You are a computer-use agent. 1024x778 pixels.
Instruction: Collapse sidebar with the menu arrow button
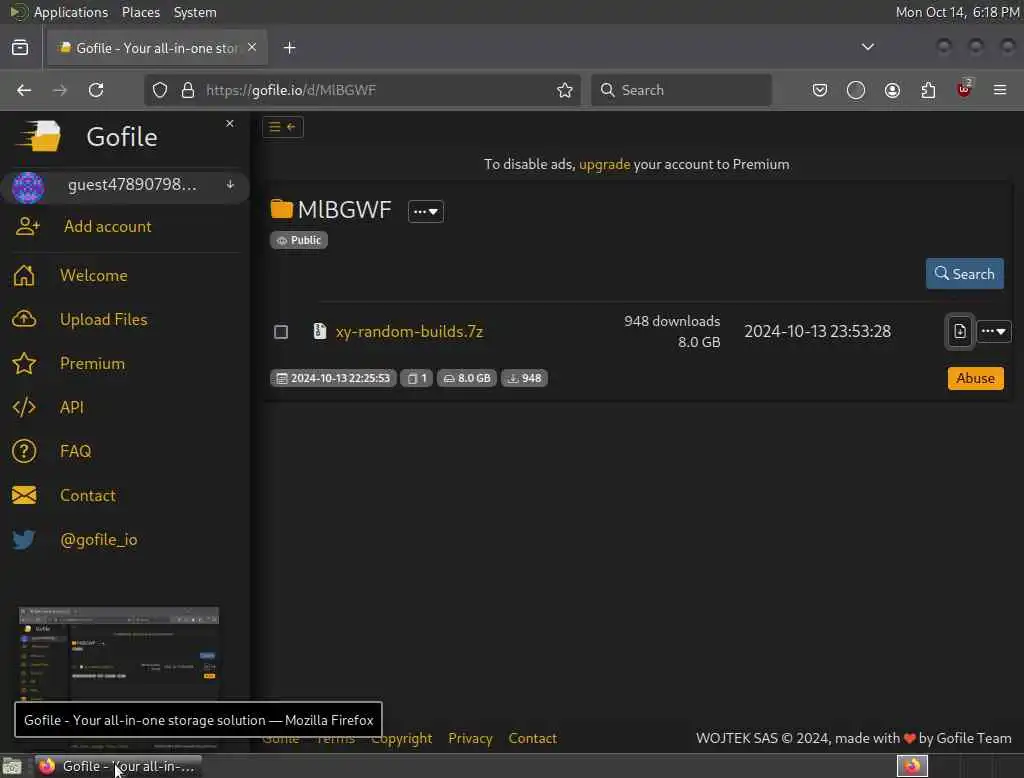point(283,127)
